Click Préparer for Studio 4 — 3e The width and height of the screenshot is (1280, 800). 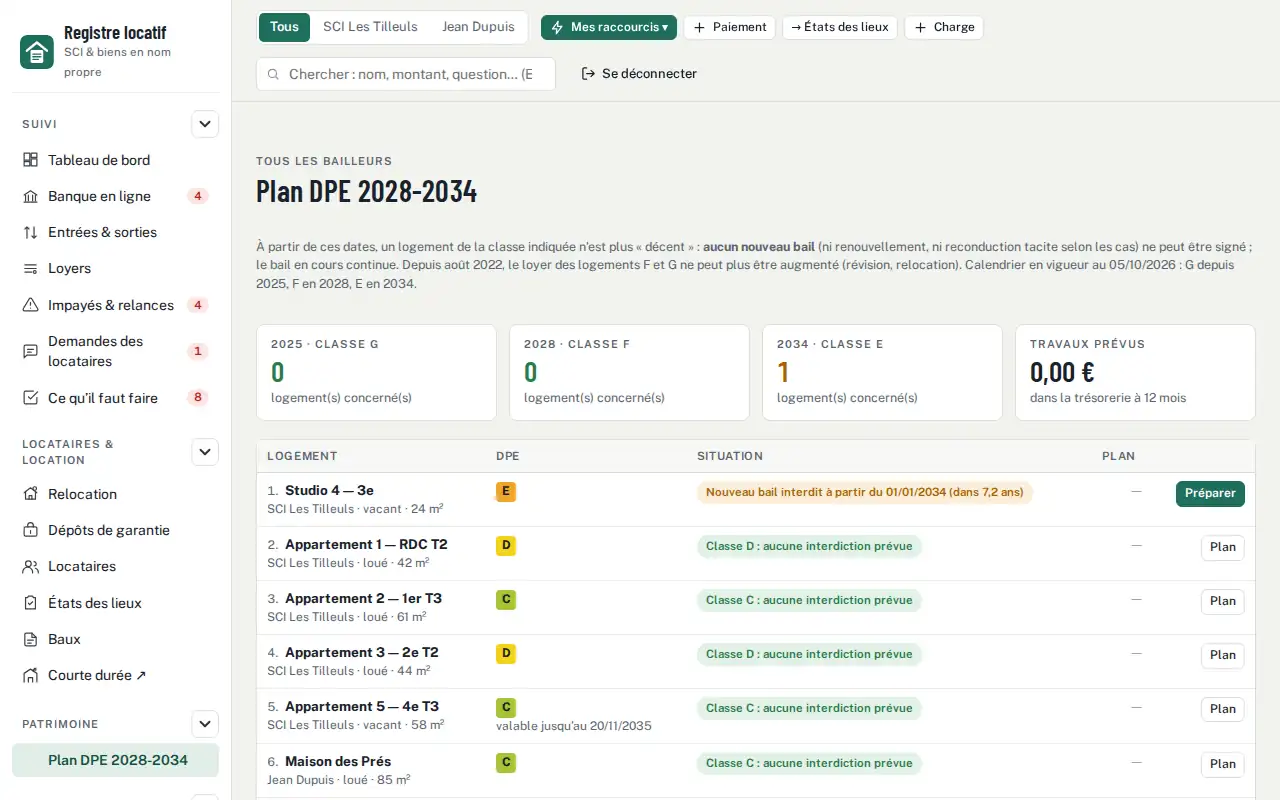(x=1210, y=493)
